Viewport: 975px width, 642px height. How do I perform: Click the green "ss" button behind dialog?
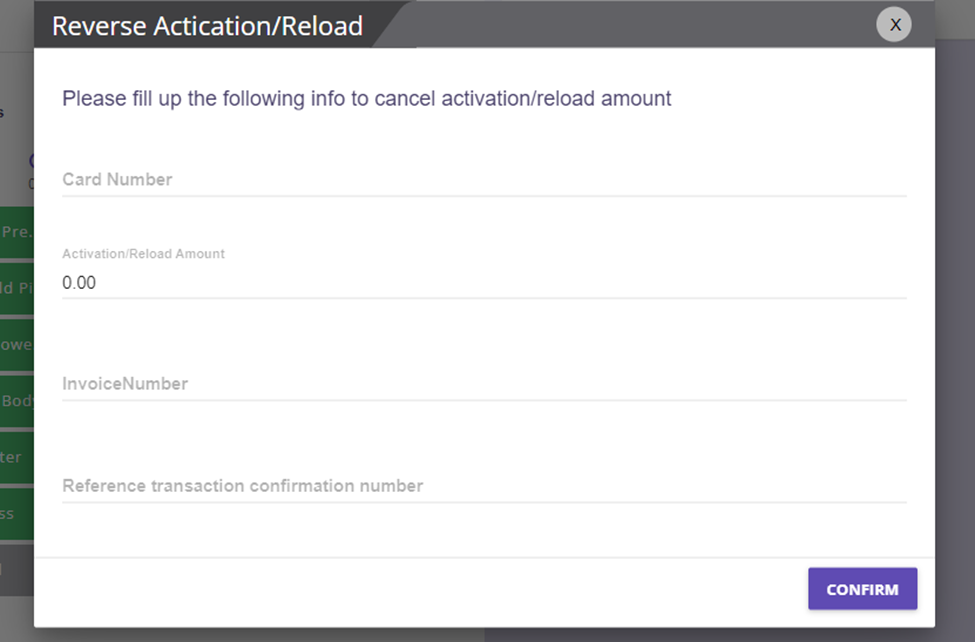(x=17, y=513)
